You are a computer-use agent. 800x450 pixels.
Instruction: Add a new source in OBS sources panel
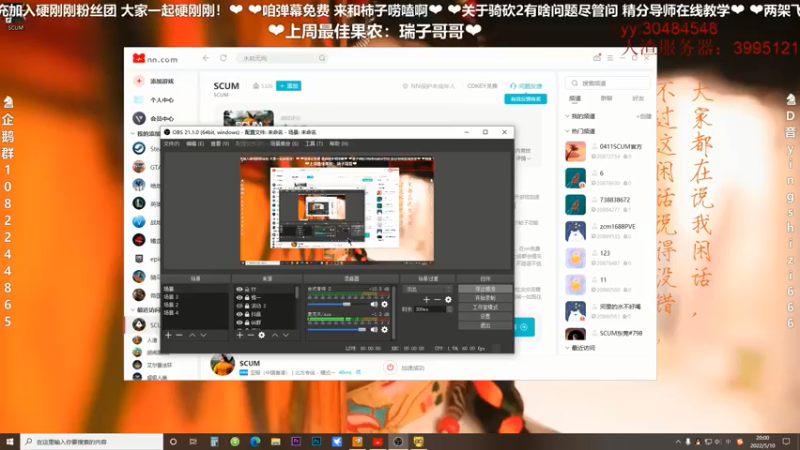[240, 335]
